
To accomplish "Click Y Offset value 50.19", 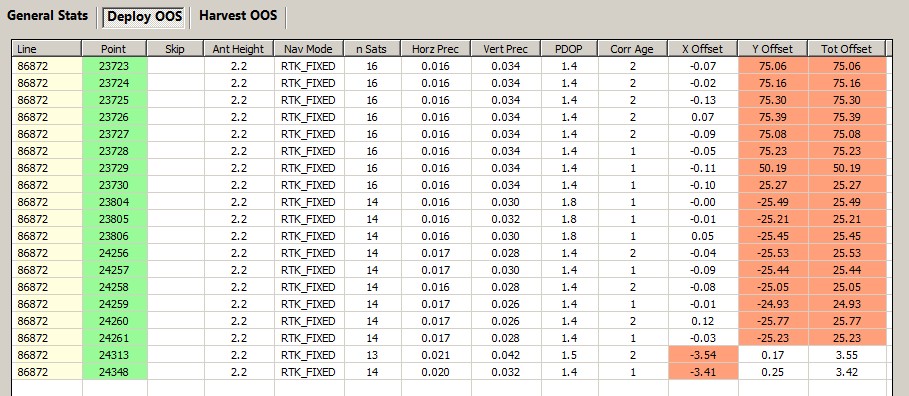I will coord(773,168).
